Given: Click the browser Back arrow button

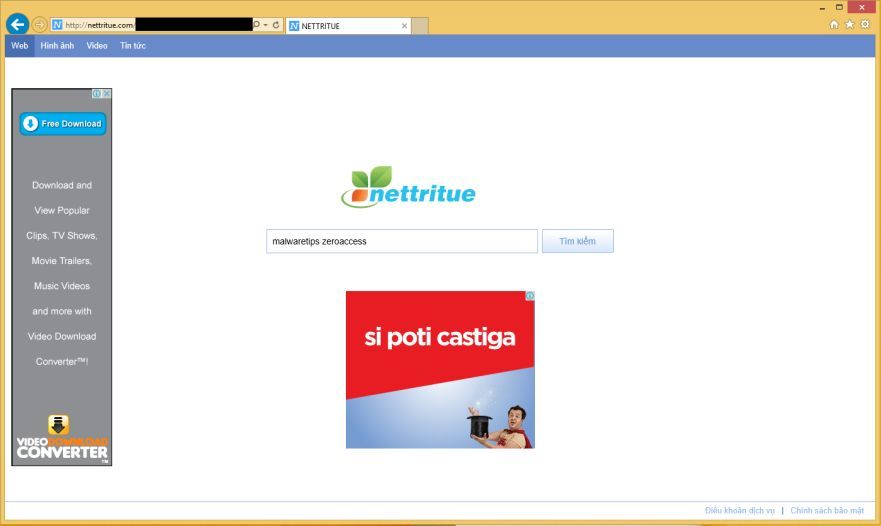Looking at the screenshot, I should click(17, 25).
